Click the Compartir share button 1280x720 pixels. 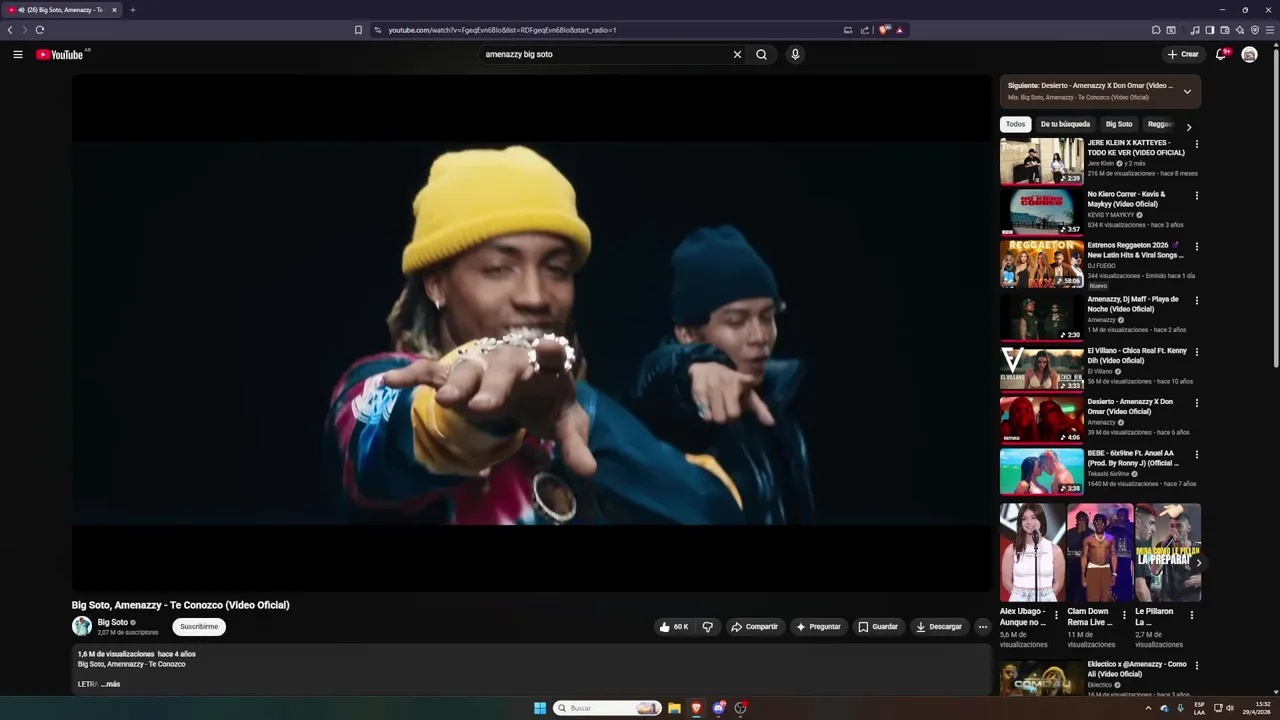coord(754,627)
